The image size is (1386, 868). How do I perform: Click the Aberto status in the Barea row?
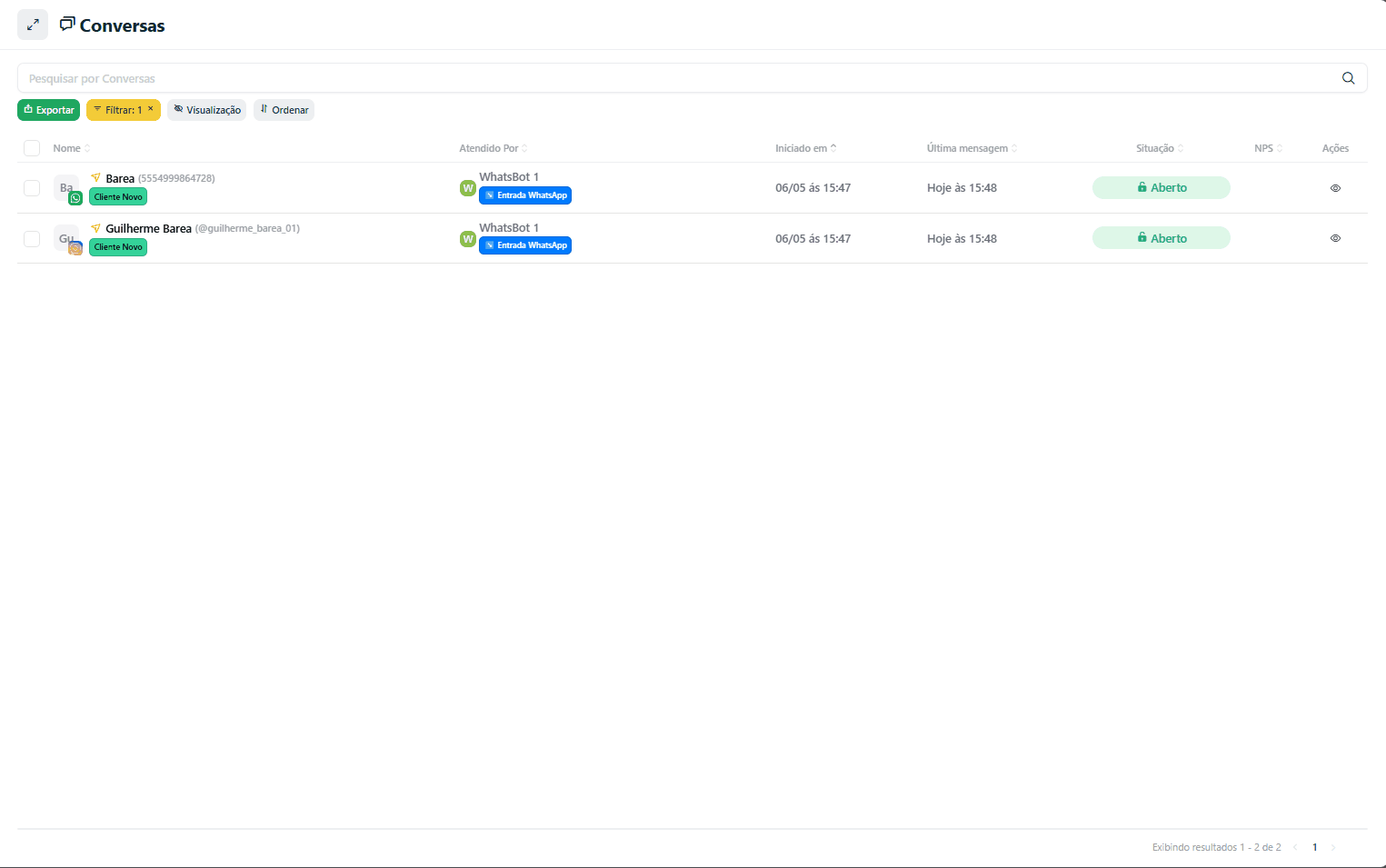1162,187
